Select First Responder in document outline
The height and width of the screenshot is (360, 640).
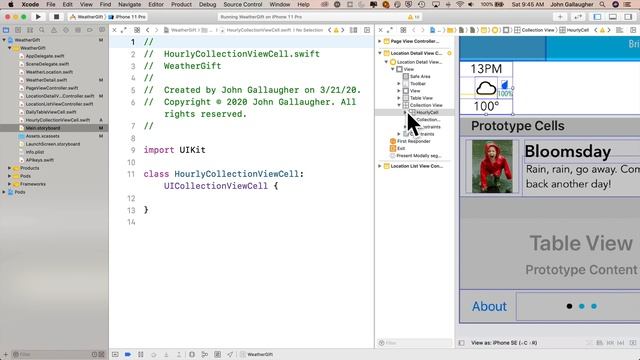(413, 141)
